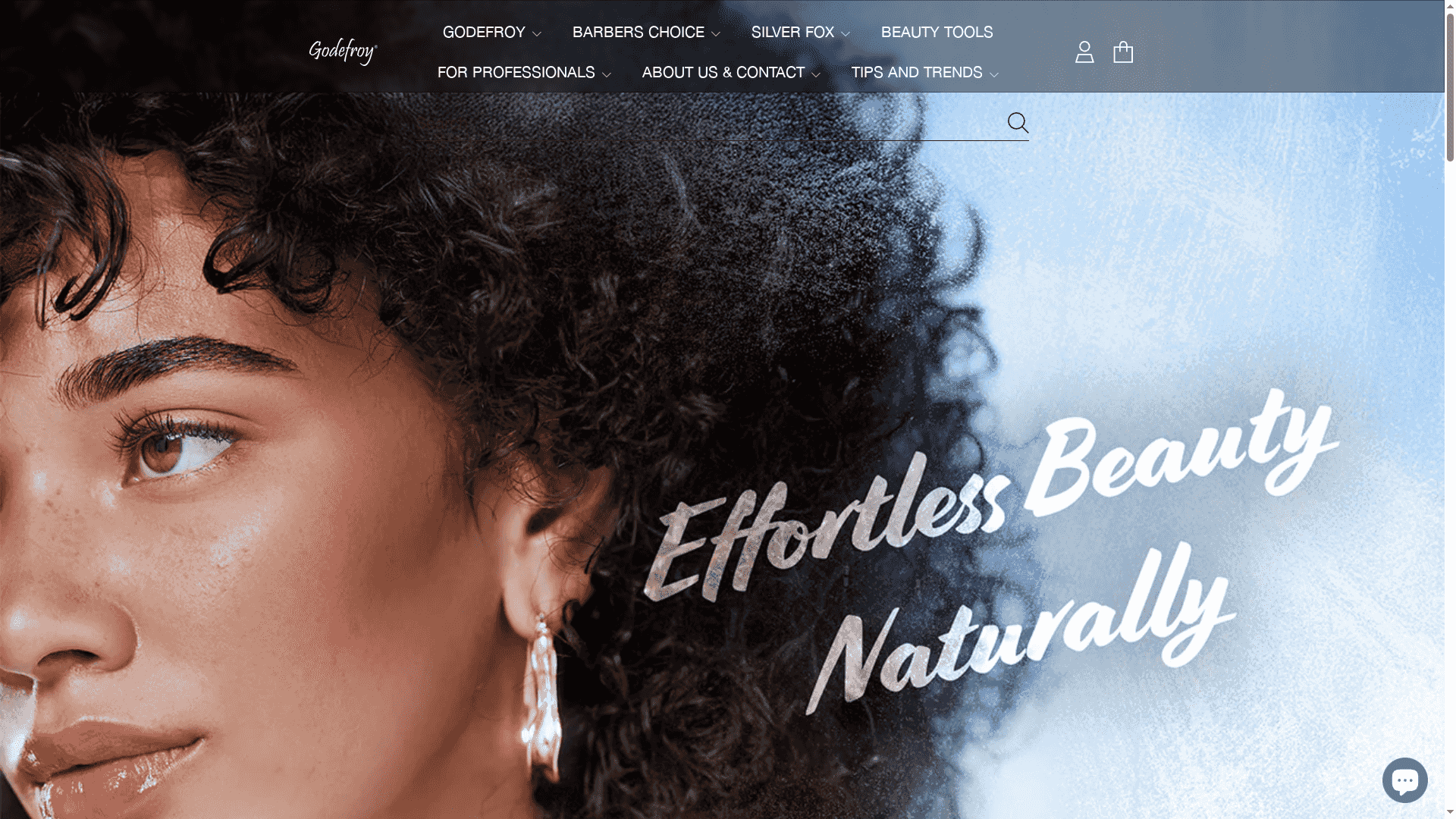
Task: Open FOR PROFESSIONALS navigation link
Action: click(516, 73)
